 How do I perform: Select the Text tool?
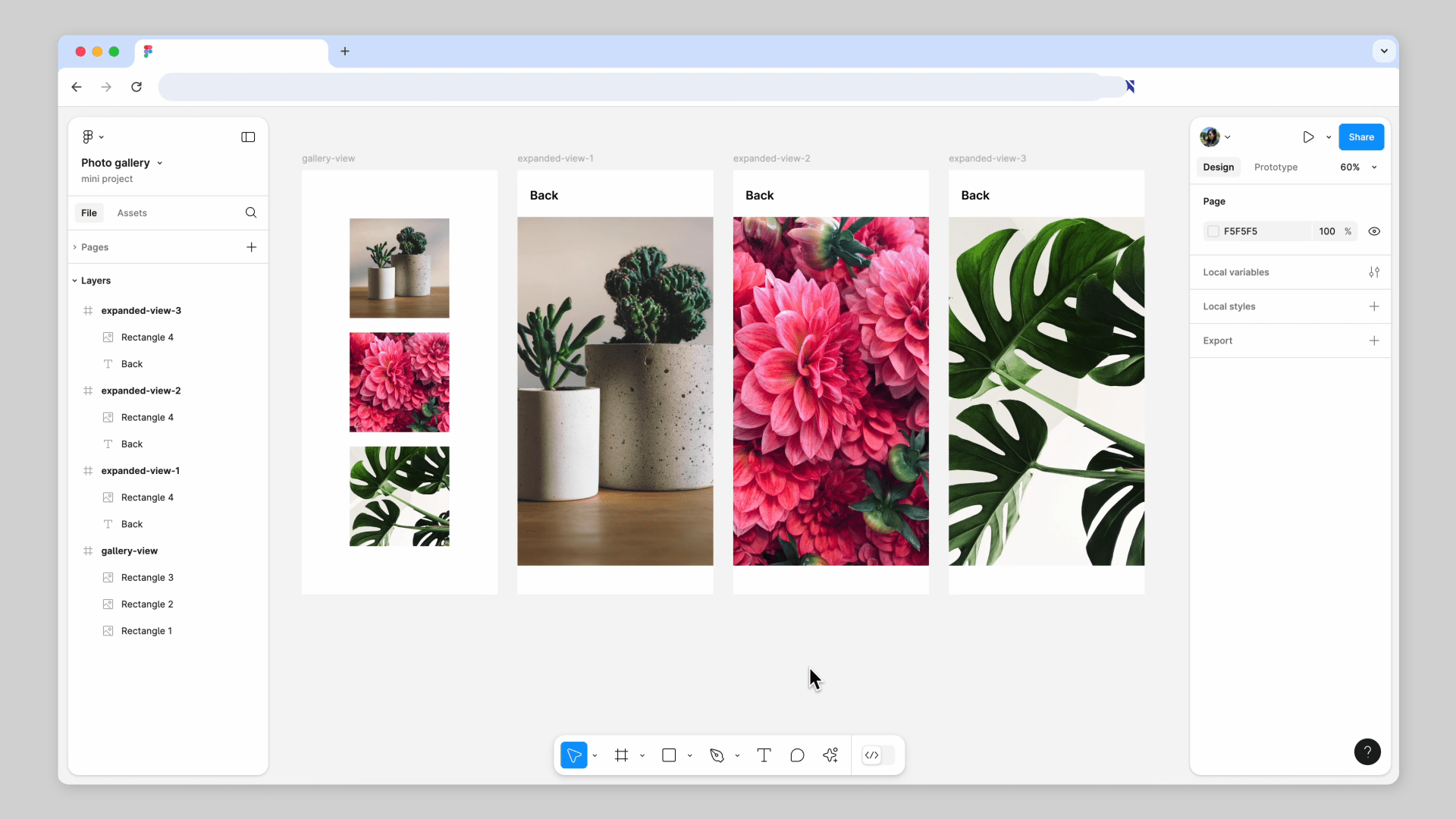tap(764, 755)
